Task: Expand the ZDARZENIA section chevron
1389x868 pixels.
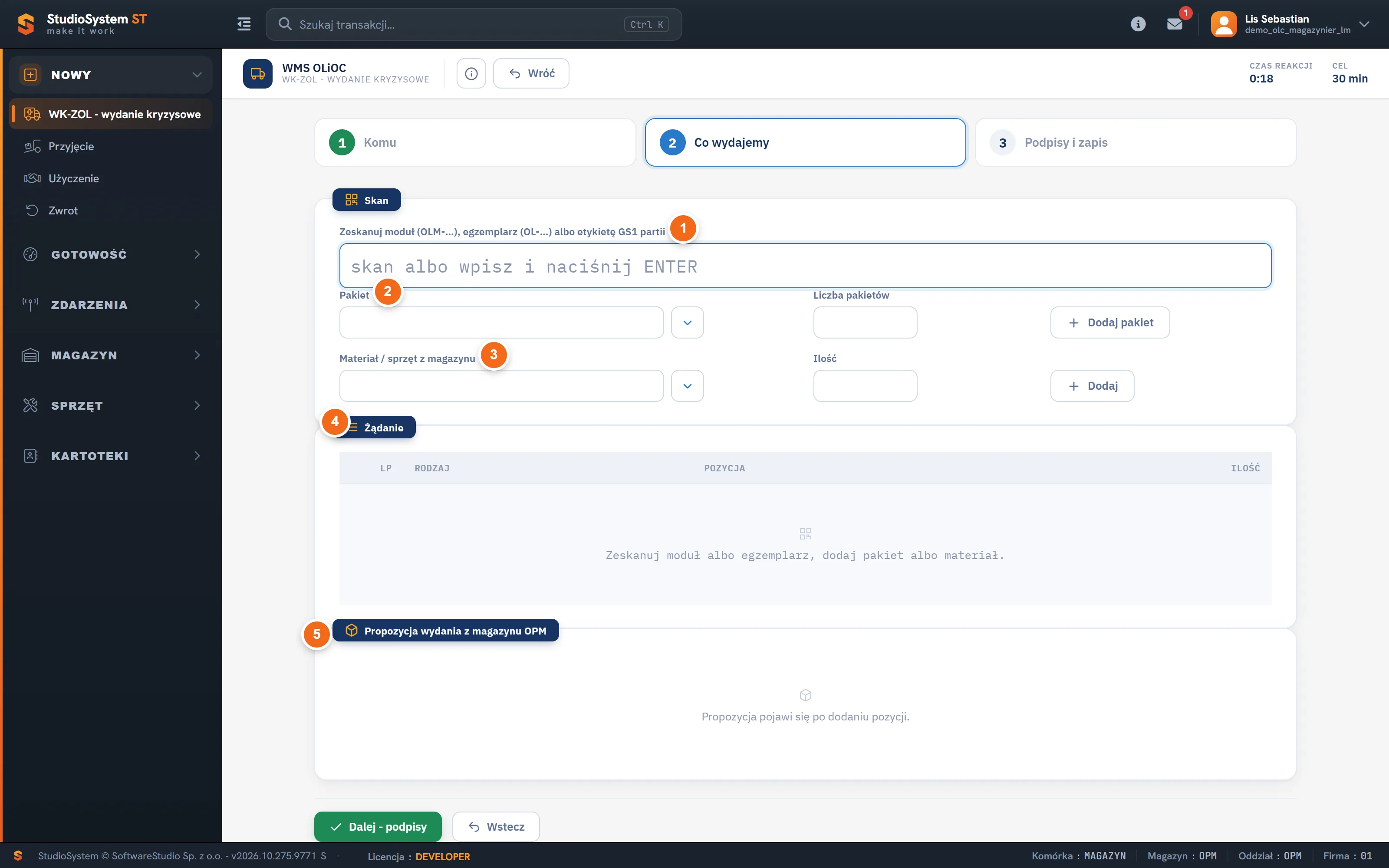Action: click(197, 305)
